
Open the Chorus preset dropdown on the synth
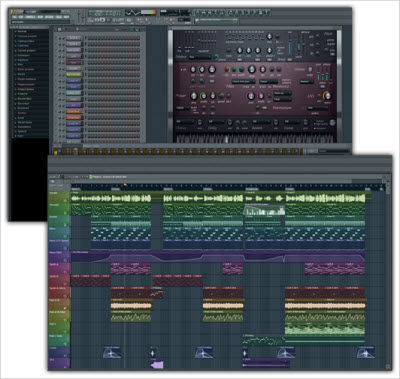(185, 122)
